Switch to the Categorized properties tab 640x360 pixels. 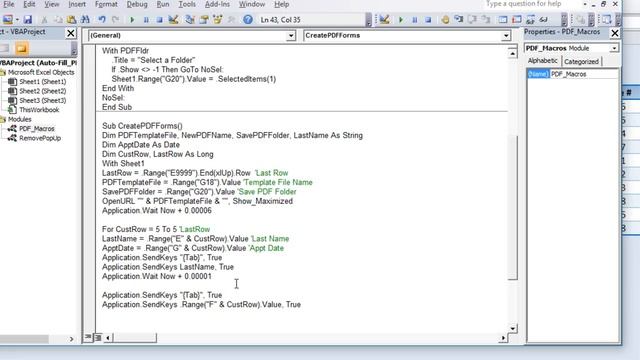[x=581, y=61]
